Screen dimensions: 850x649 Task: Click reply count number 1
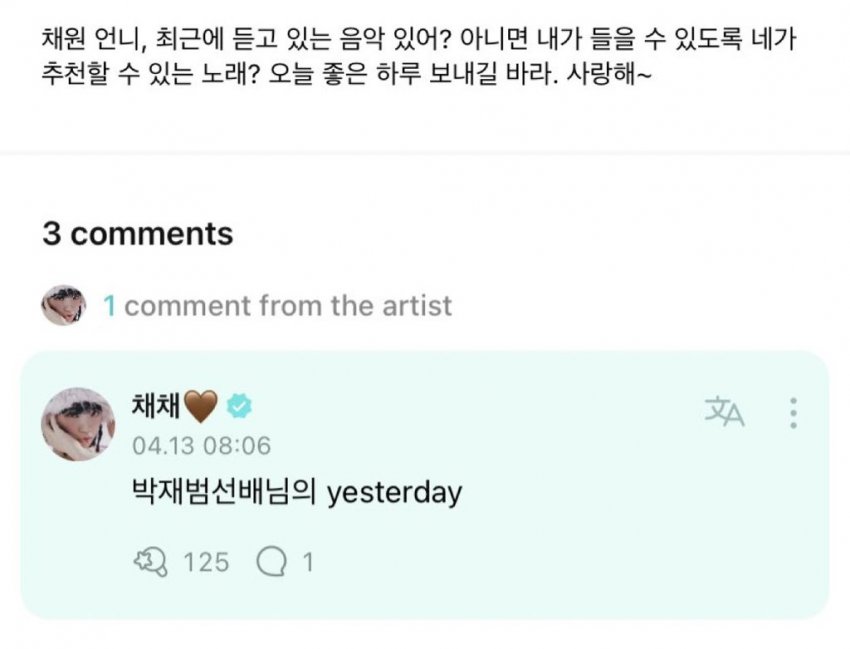(308, 562)
